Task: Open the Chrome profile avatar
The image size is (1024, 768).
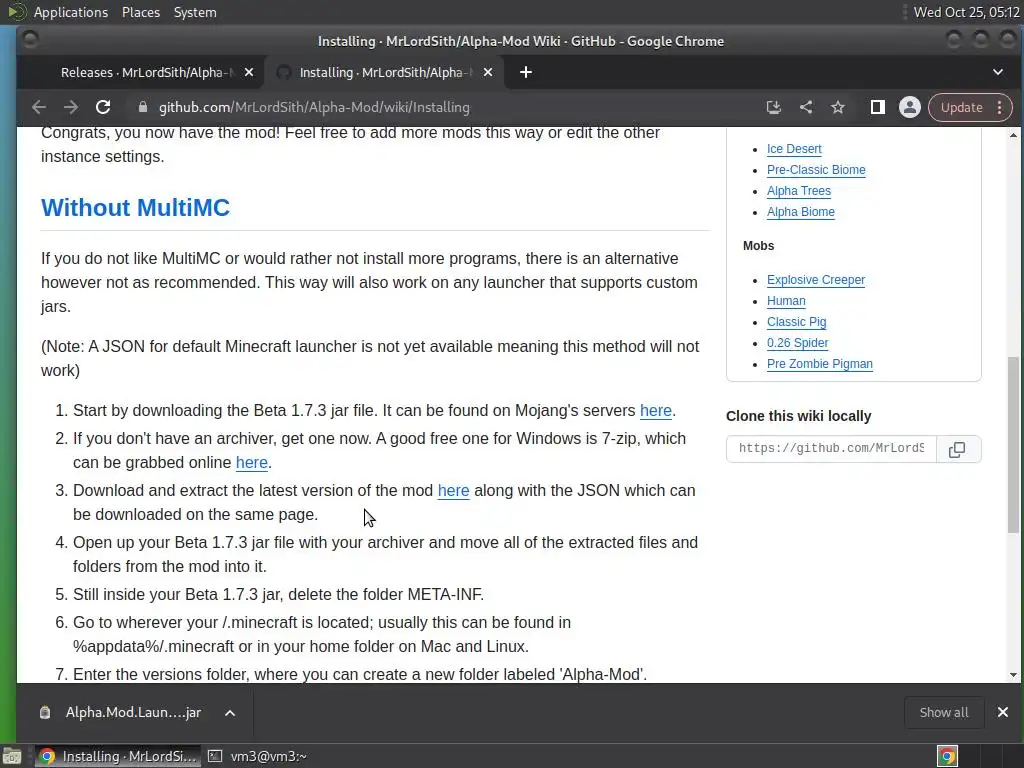Action: click(x=909, y=107)
